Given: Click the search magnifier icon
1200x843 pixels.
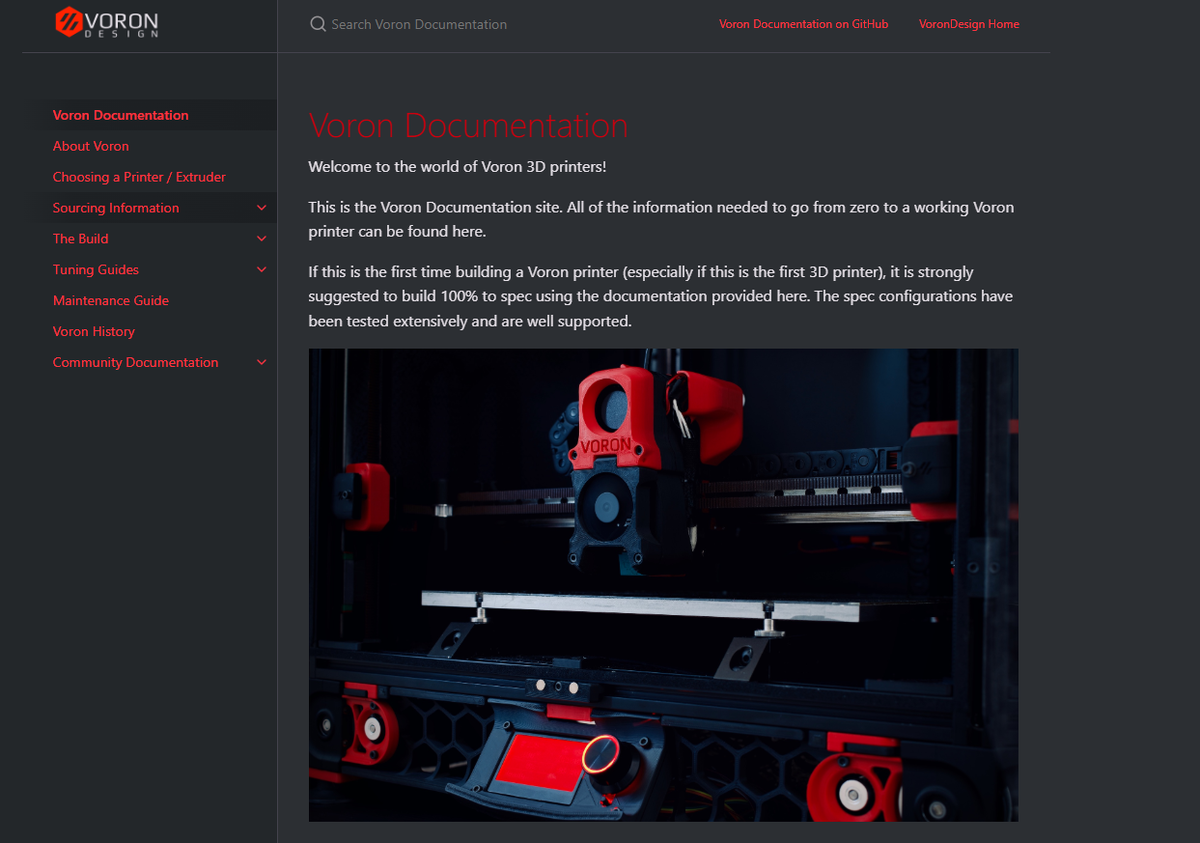Looking at the screenshot, I should (318, 24).
